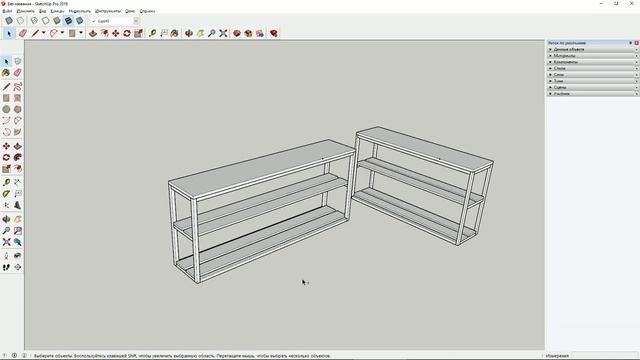The width and height of the screenshot is (640, 360).
Task: Select the Axes tool
Action: 6,205
